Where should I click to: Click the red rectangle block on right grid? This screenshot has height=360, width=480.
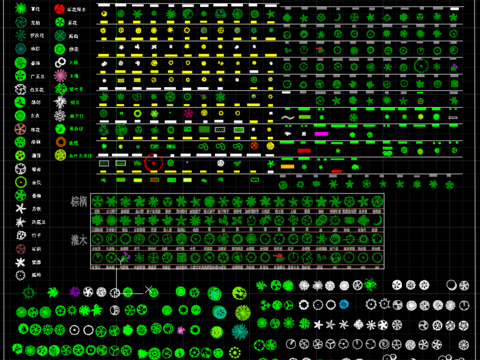click(x=304, y=151)
